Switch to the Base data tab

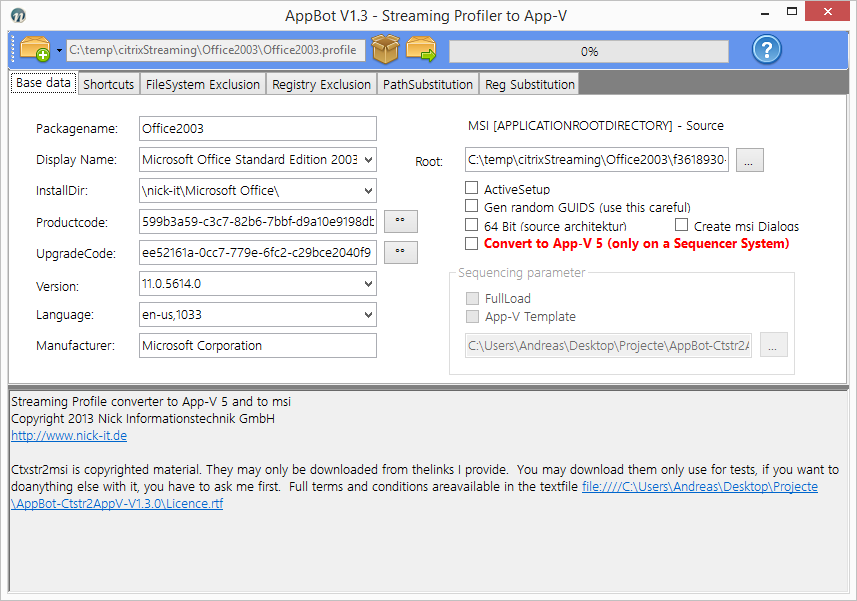point(43,83)
